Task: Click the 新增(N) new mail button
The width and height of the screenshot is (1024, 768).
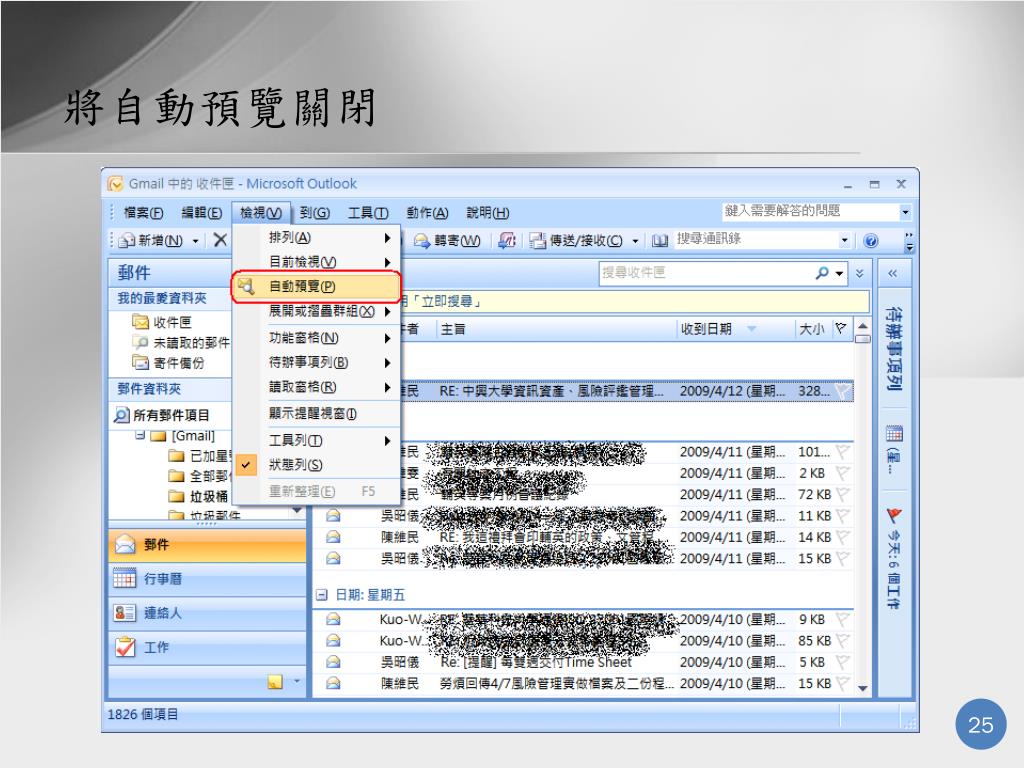Action: point(153,240)
